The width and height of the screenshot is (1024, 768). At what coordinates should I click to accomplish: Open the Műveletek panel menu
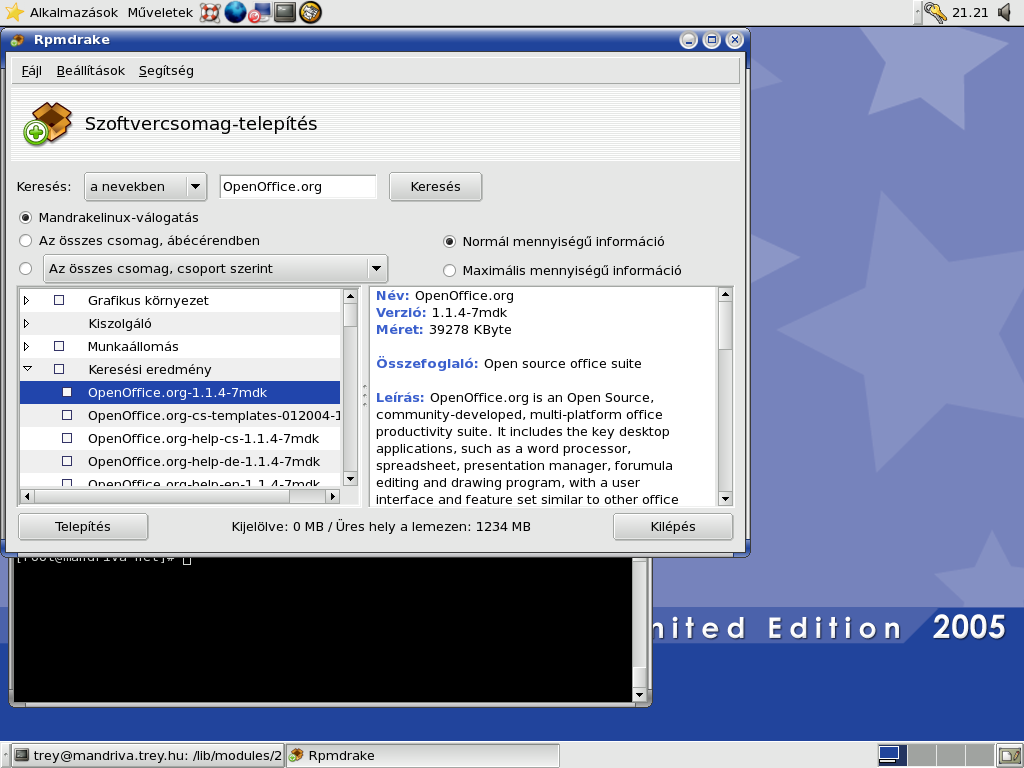[160, 12]
